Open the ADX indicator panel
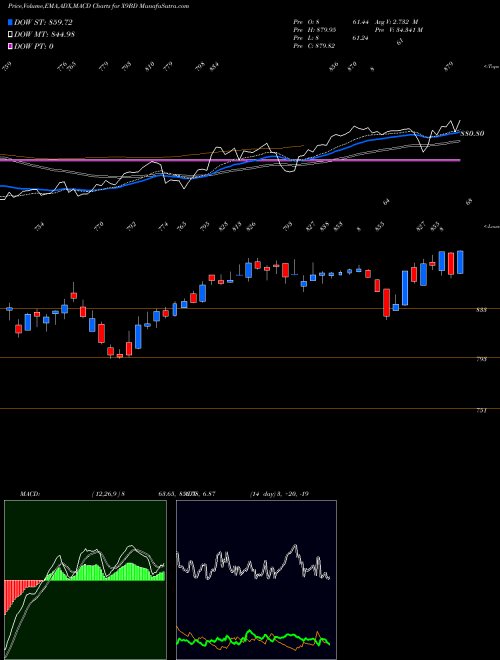 click(256, 580)
